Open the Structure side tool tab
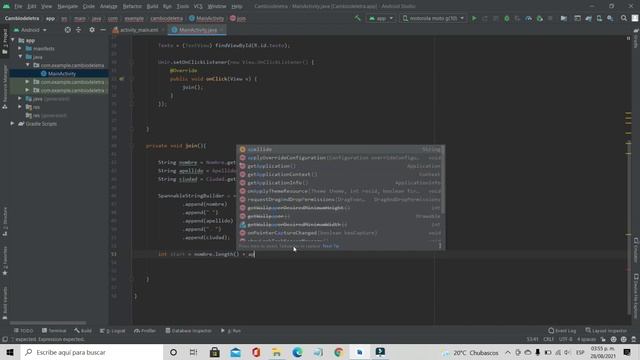The height and width of the screenshot is (360, 640). coord(5,222)
